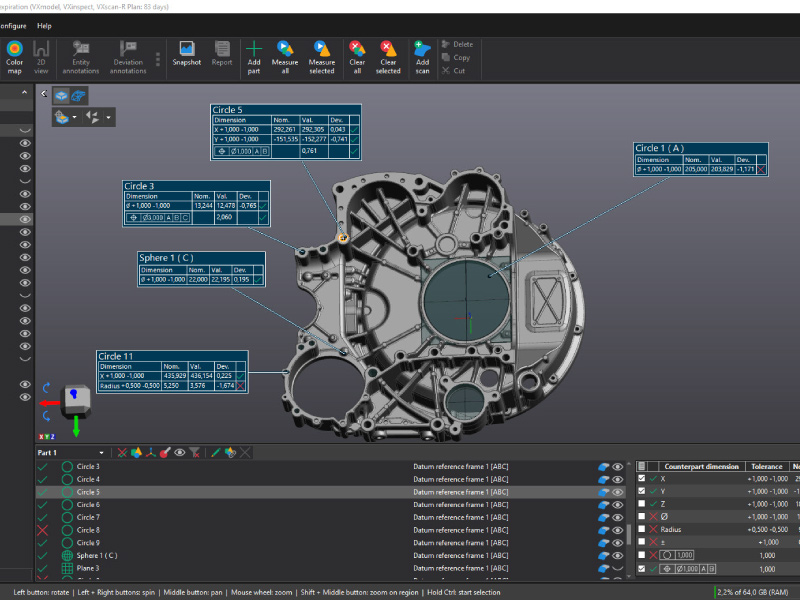Click the Copy button
800x600 pixels.
tap(456, 57)
